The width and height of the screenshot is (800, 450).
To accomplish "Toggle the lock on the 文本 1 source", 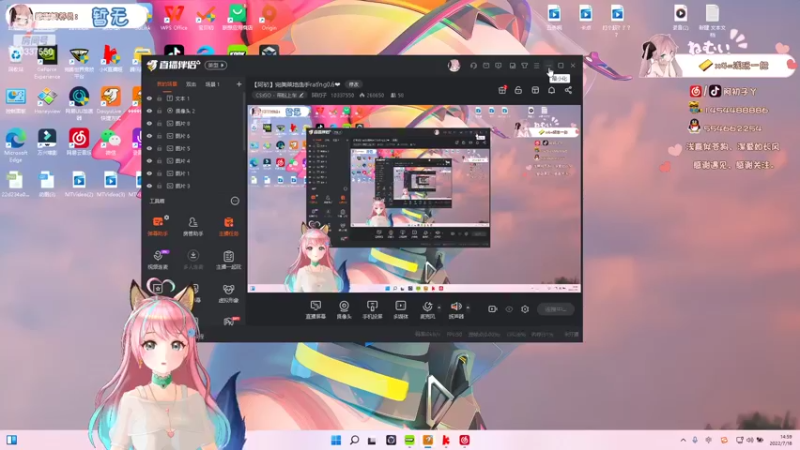I will [x=160, y=98].
